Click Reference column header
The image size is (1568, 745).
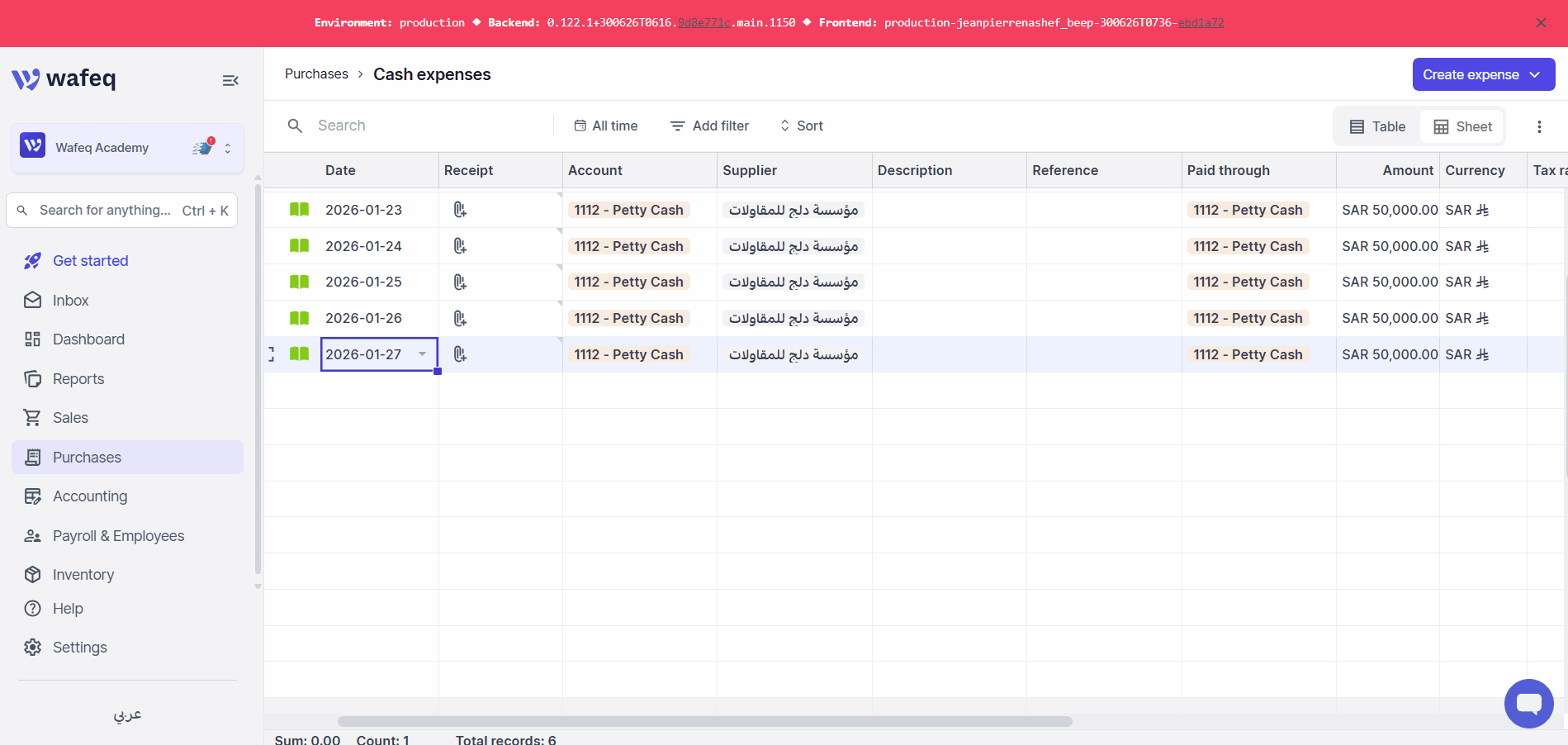(1104, 170)
